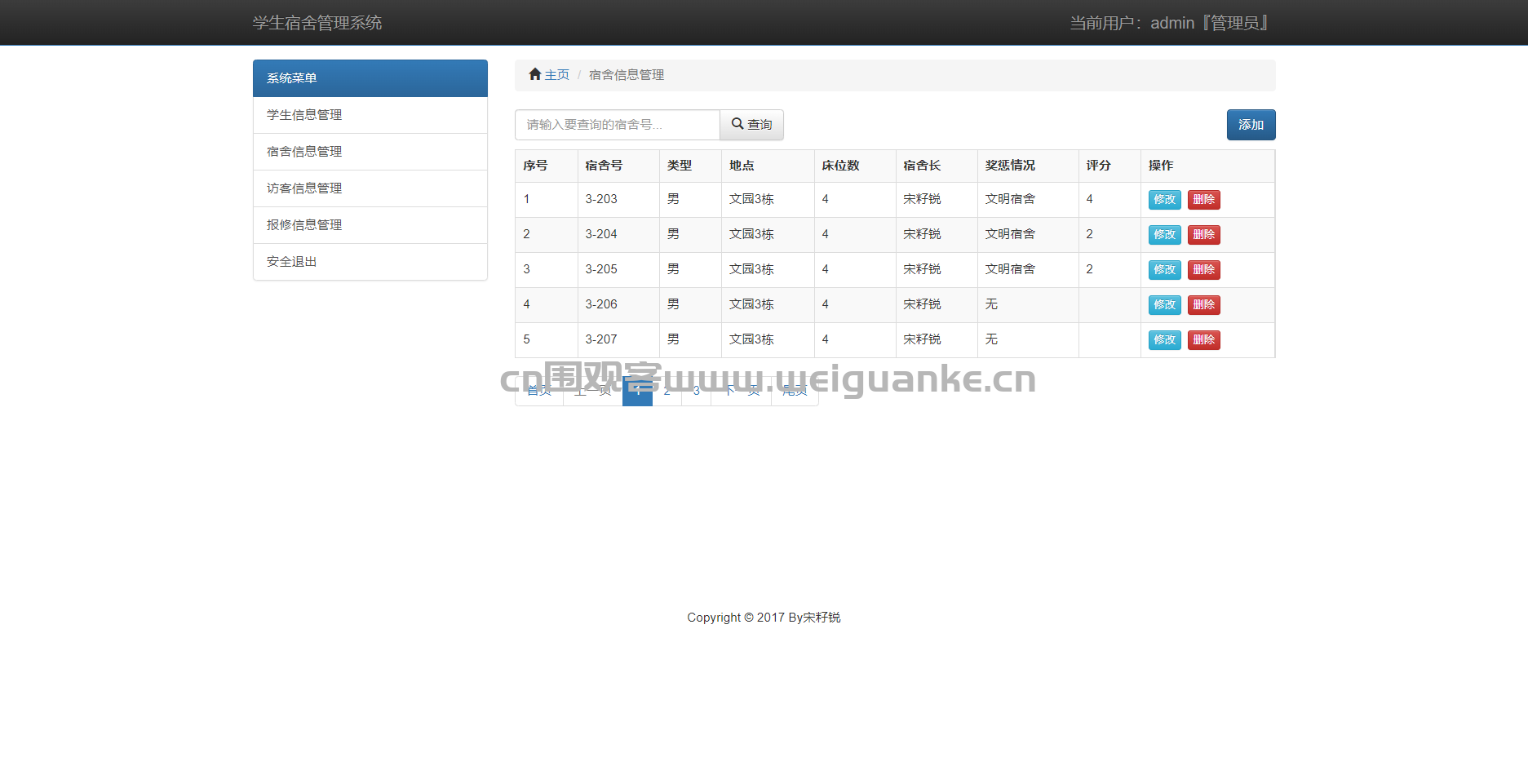Open 学生信息管理 menu item
The height and width of the screenshot is (784, 1528).
[370, 115]
